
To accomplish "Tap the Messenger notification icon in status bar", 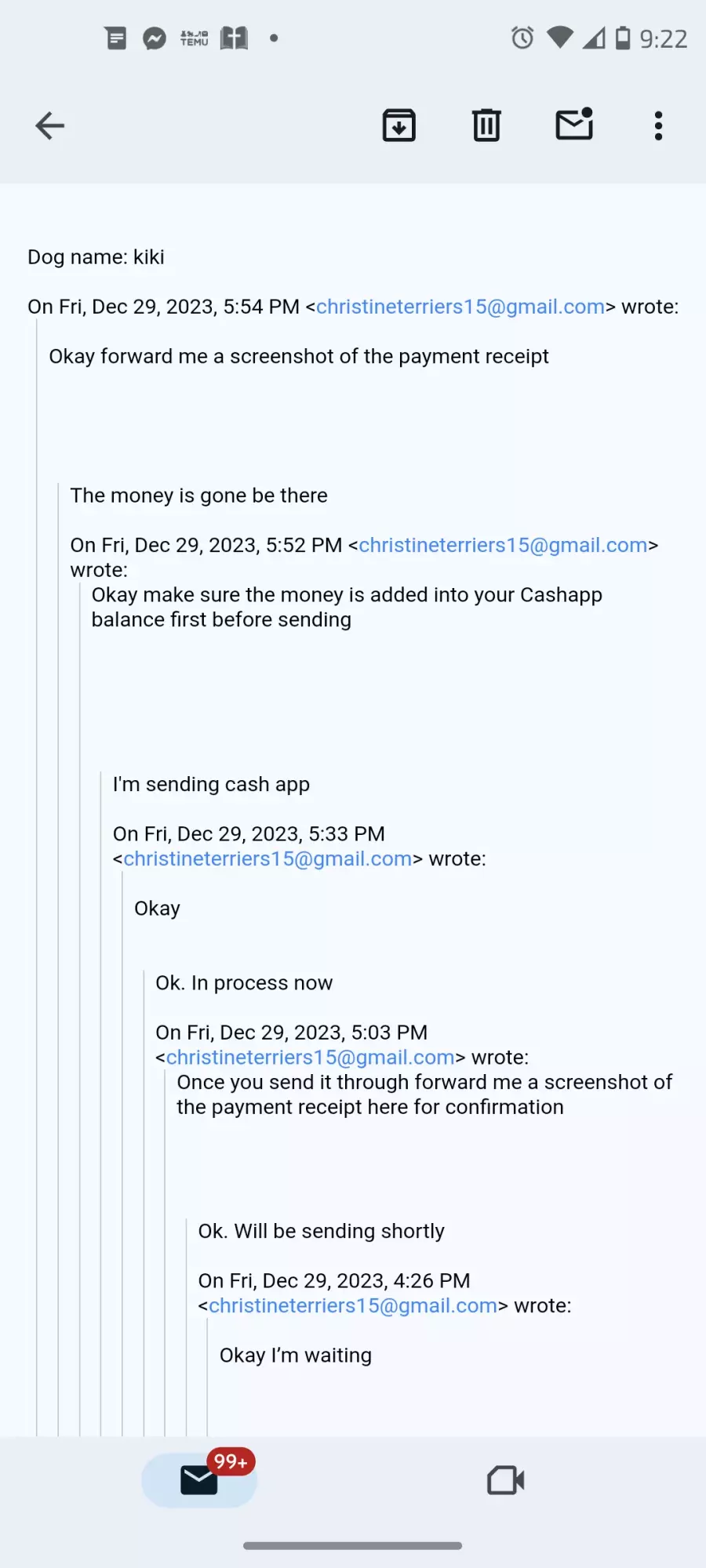I will coord(155,38).
